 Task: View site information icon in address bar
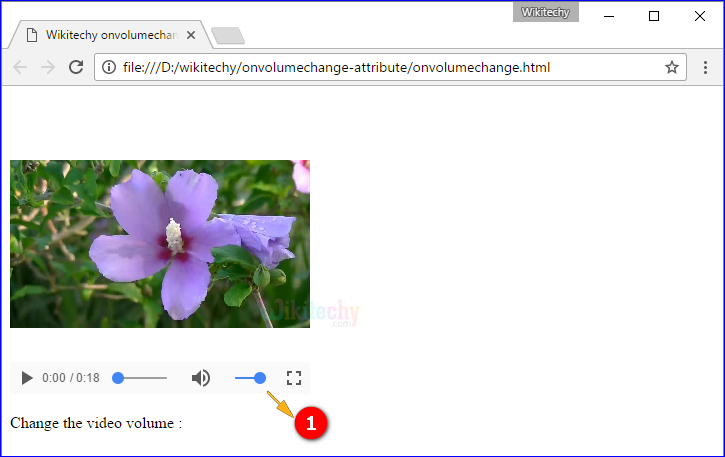108,67
